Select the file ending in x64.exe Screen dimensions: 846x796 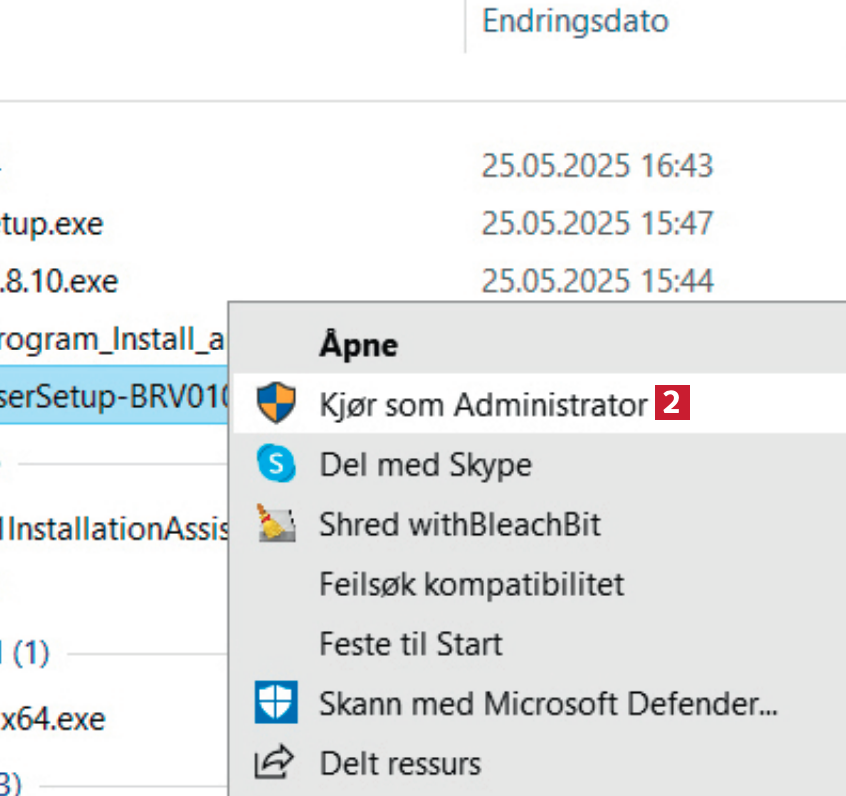(53, 719)
